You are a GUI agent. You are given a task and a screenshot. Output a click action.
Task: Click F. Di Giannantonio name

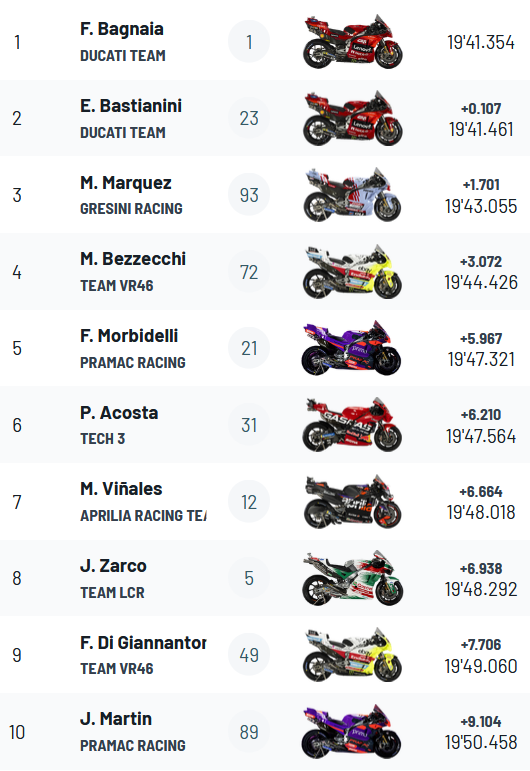coord(143,643)
